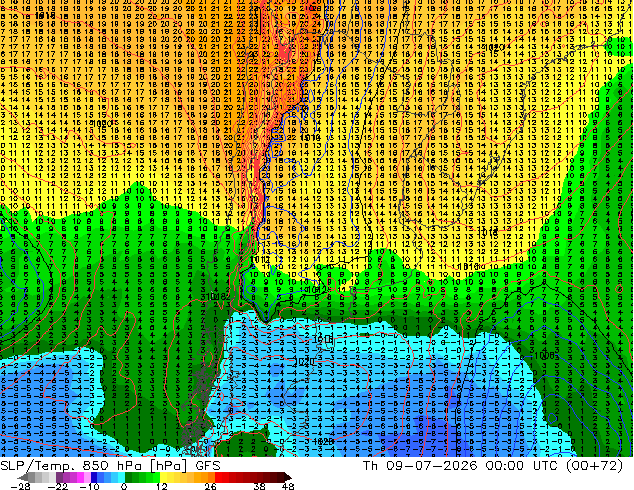Click the '-22' legend label
634x490 pixels.
(58, 486)
